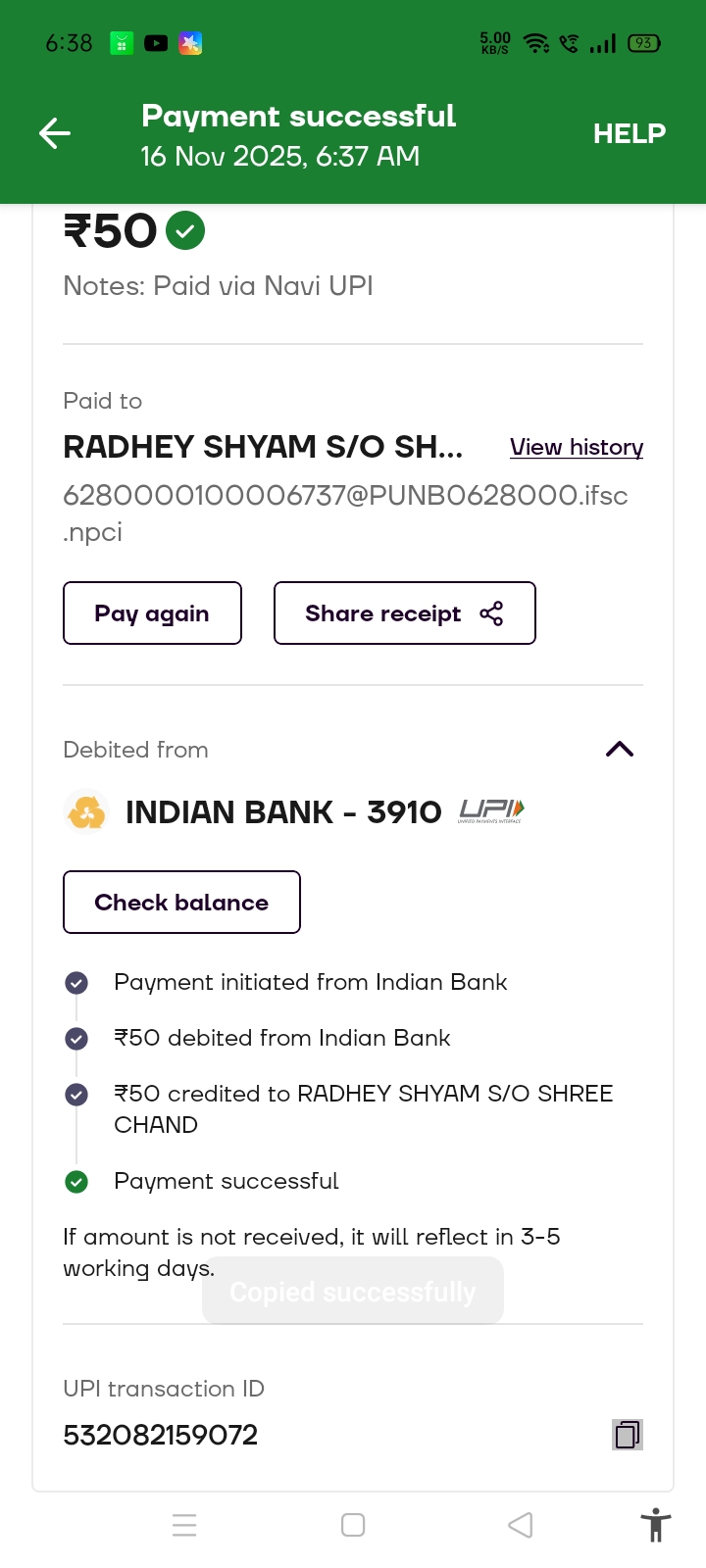706x1568 pixels.
Task: Tap the YouTube notification icon in status bar
Action: click(x=156, y=43)
